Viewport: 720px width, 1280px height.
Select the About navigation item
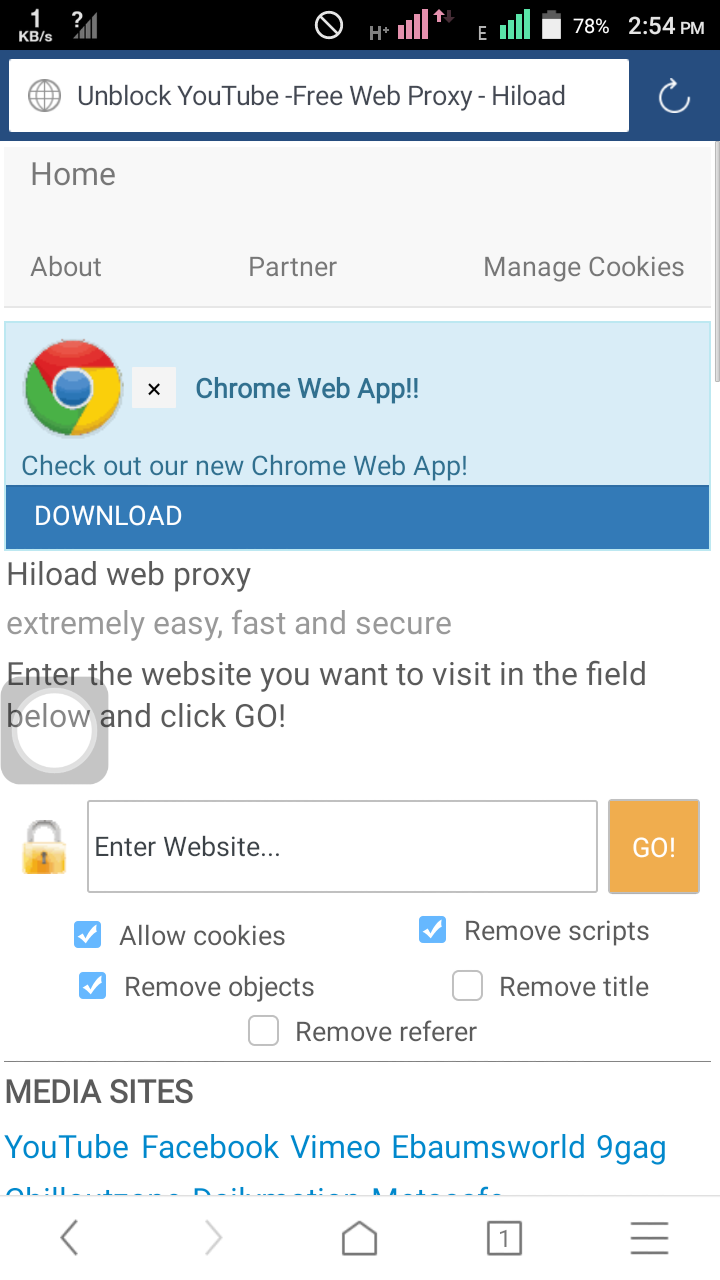coord(66,267)
